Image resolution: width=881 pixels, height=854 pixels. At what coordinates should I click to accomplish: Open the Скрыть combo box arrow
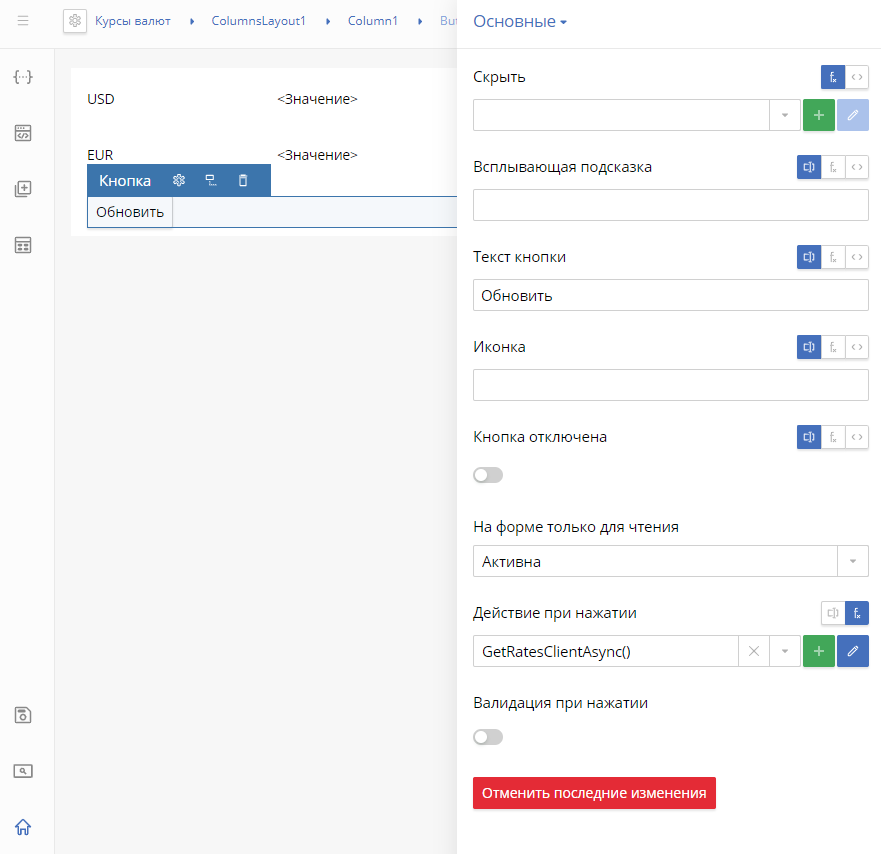785,115
